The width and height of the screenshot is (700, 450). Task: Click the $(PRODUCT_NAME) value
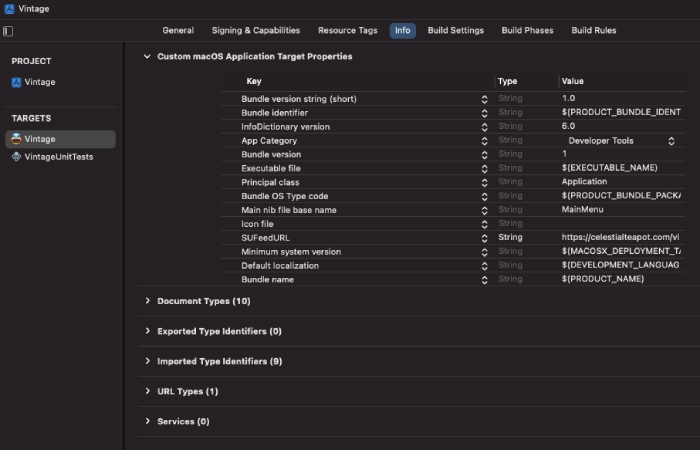pos(603,279)
